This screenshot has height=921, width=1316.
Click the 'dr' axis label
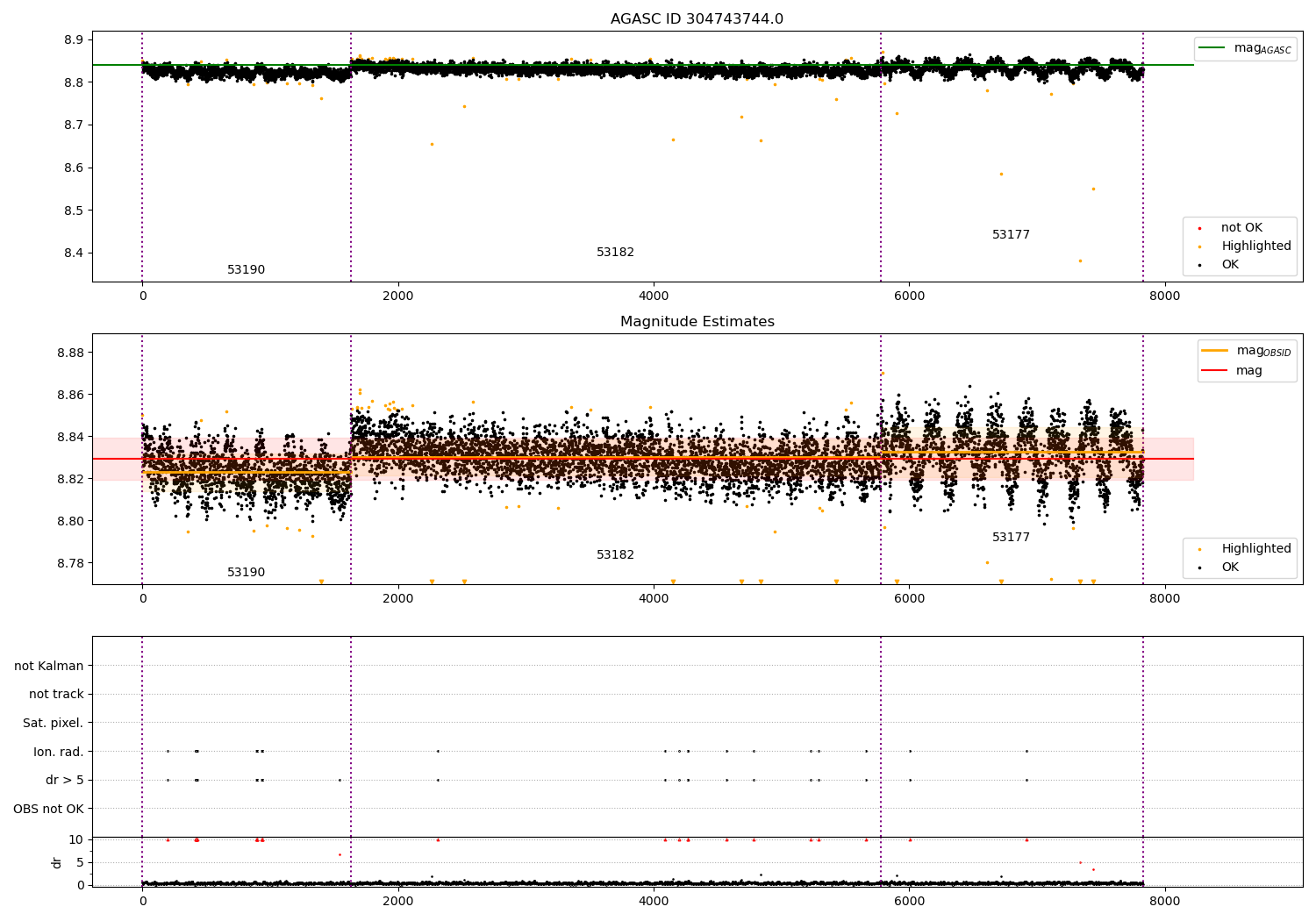point(57,862)
